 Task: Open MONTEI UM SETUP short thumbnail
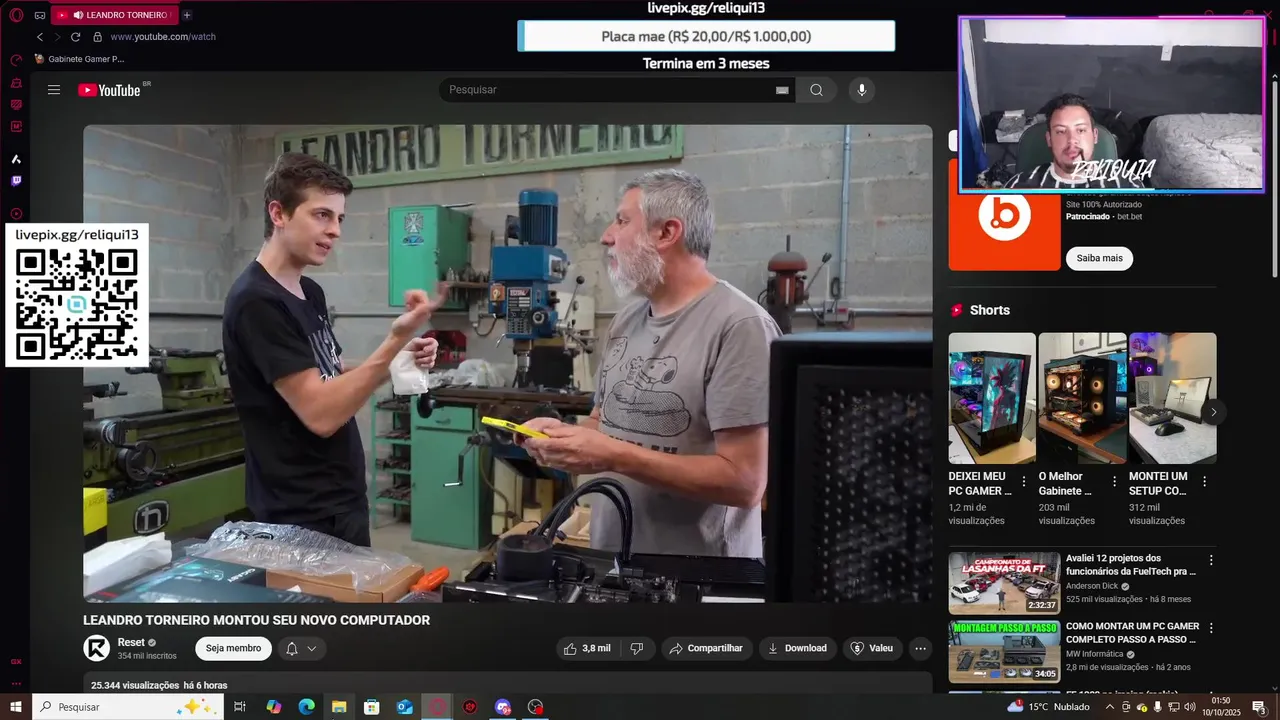pos(1172,398)
